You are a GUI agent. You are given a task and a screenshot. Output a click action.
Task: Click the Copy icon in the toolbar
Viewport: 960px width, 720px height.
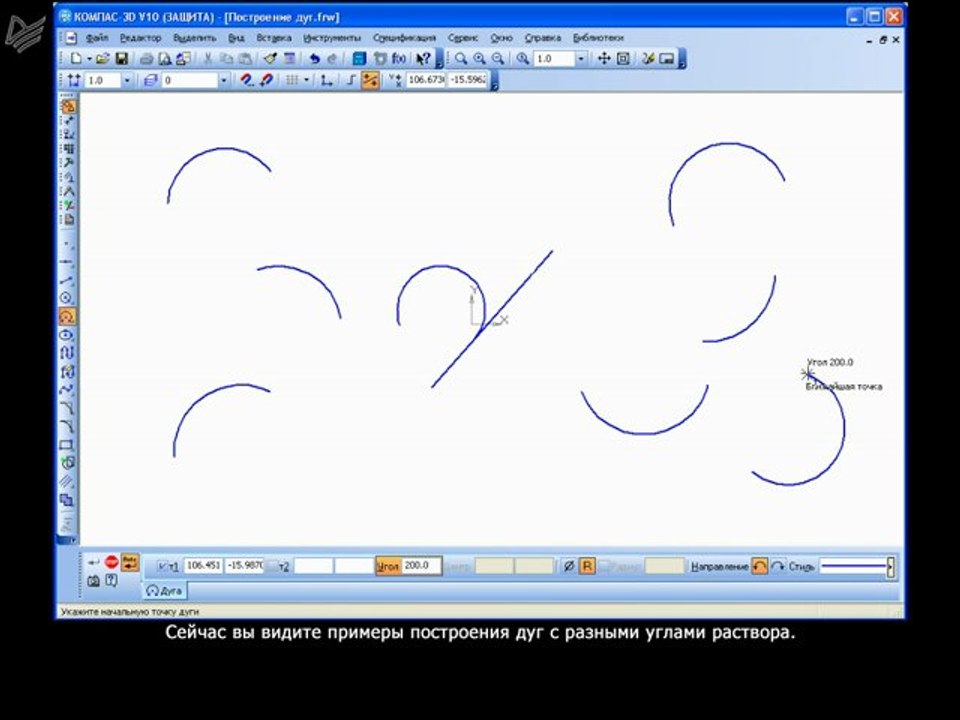pos(227,59)
